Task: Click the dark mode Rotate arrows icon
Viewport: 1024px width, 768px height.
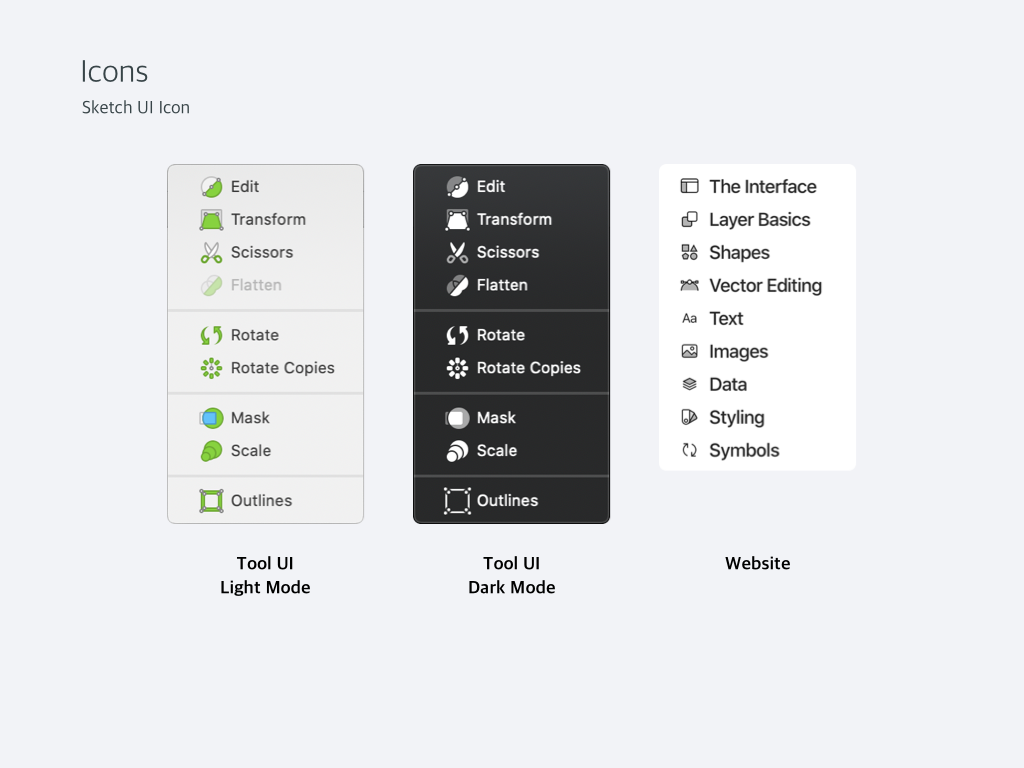Action: [x=457, y=335]
